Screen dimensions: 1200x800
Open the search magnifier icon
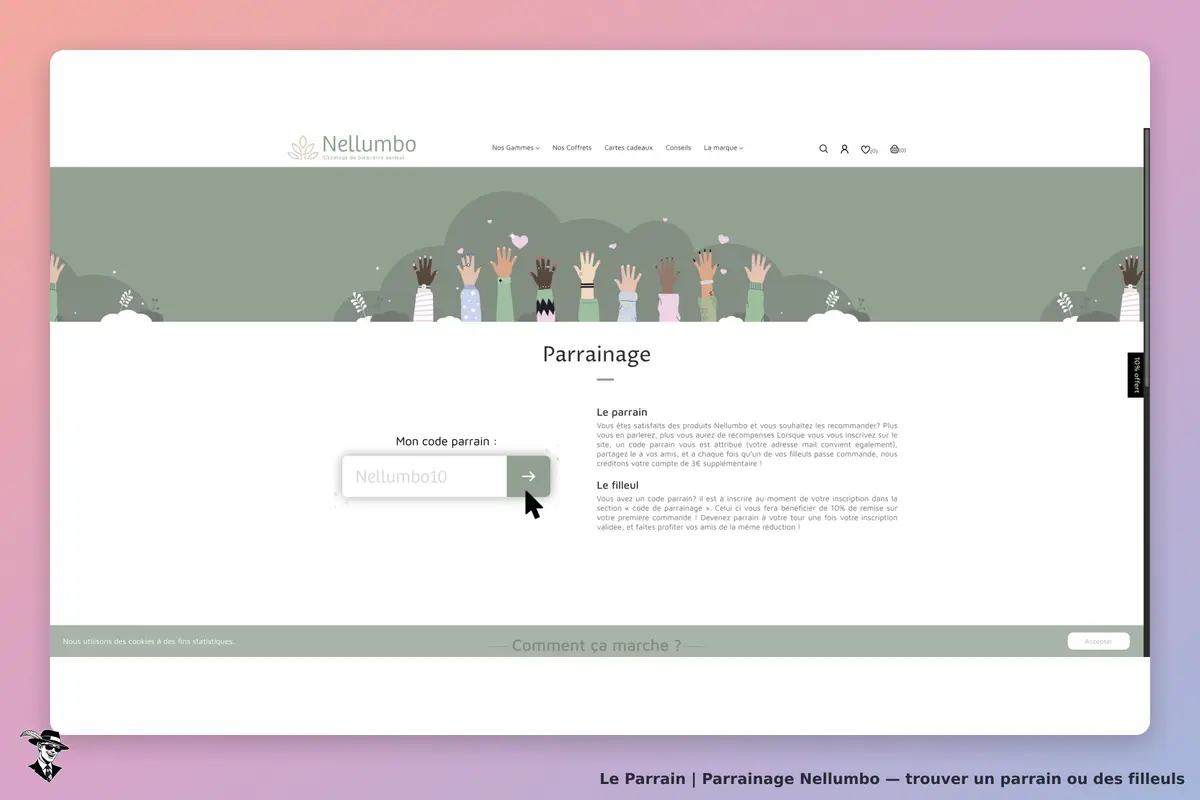(824, 149)
